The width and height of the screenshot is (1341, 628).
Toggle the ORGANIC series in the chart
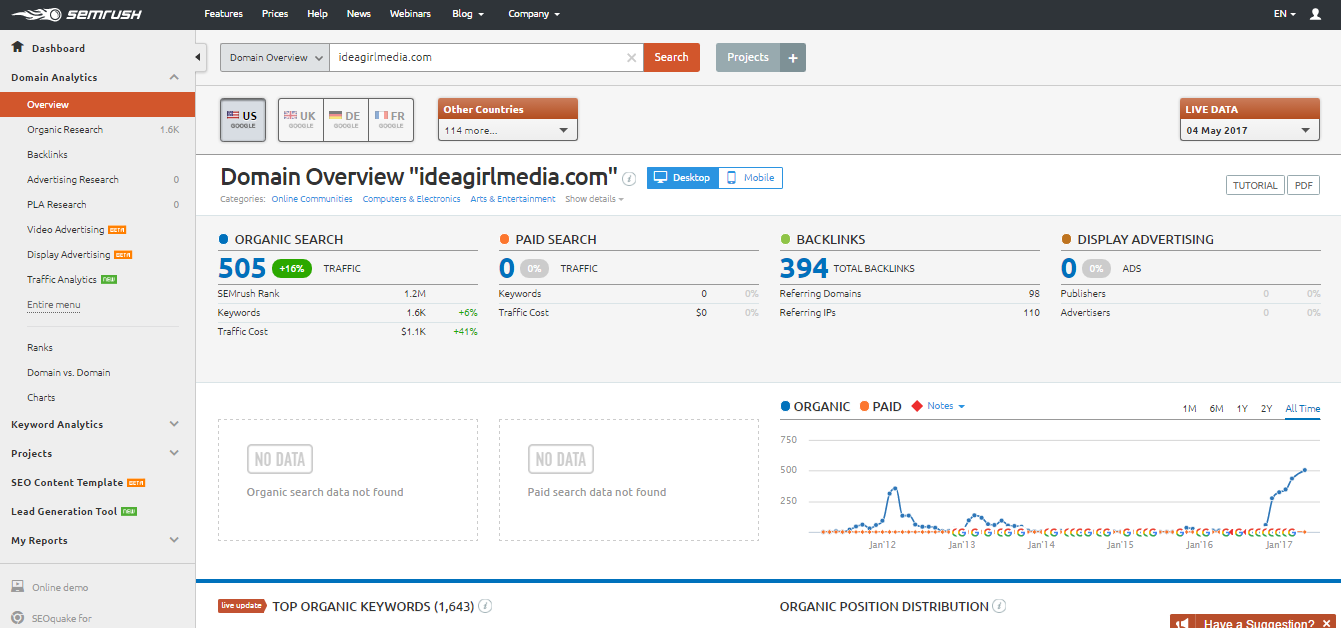pos(815,407)
